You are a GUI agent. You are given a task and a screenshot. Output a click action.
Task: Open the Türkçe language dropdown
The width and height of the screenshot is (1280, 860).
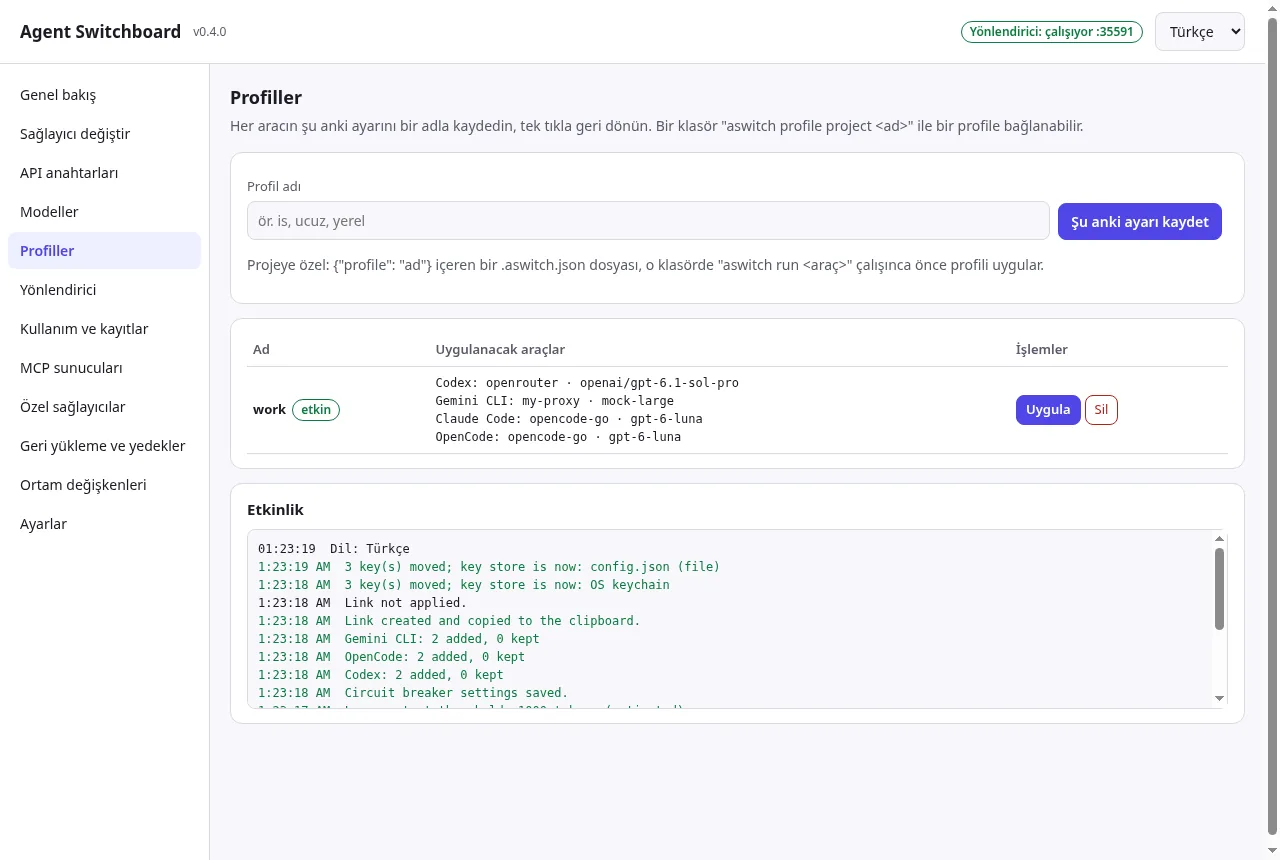click(x=1200, y=31)
